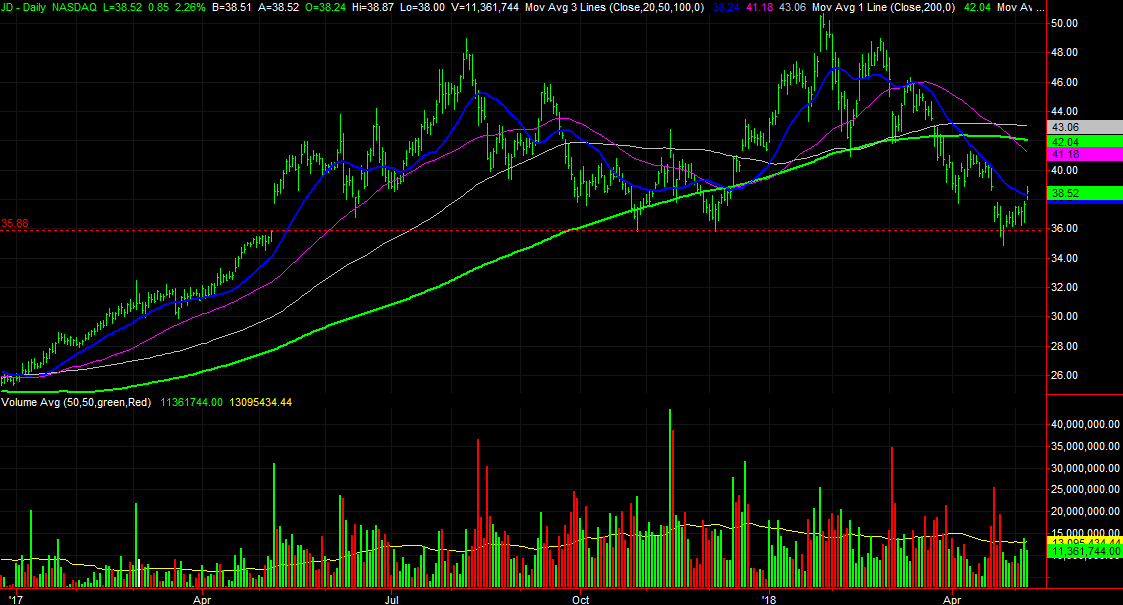
Task: Select Mov Avg 1 Line (Close,200,0) label
Action: tap(883, 7)
